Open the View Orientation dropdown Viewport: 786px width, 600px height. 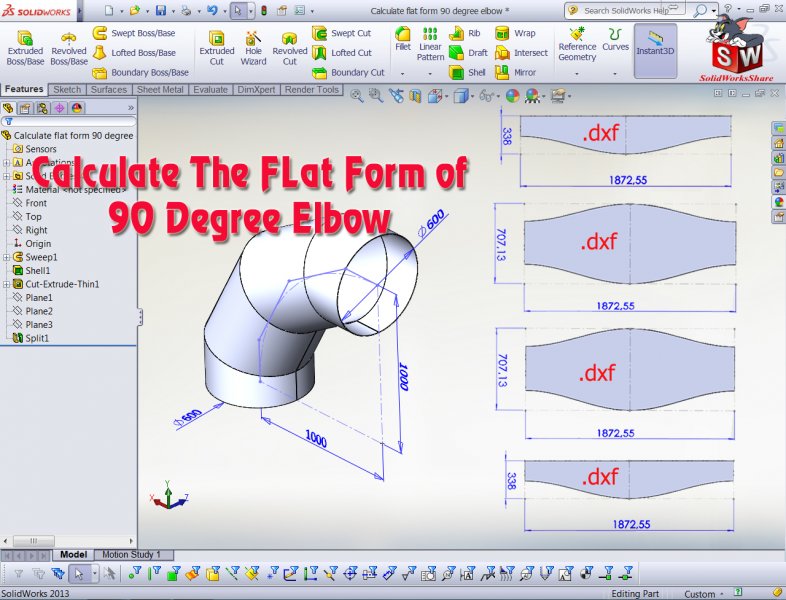pos(436,95)
